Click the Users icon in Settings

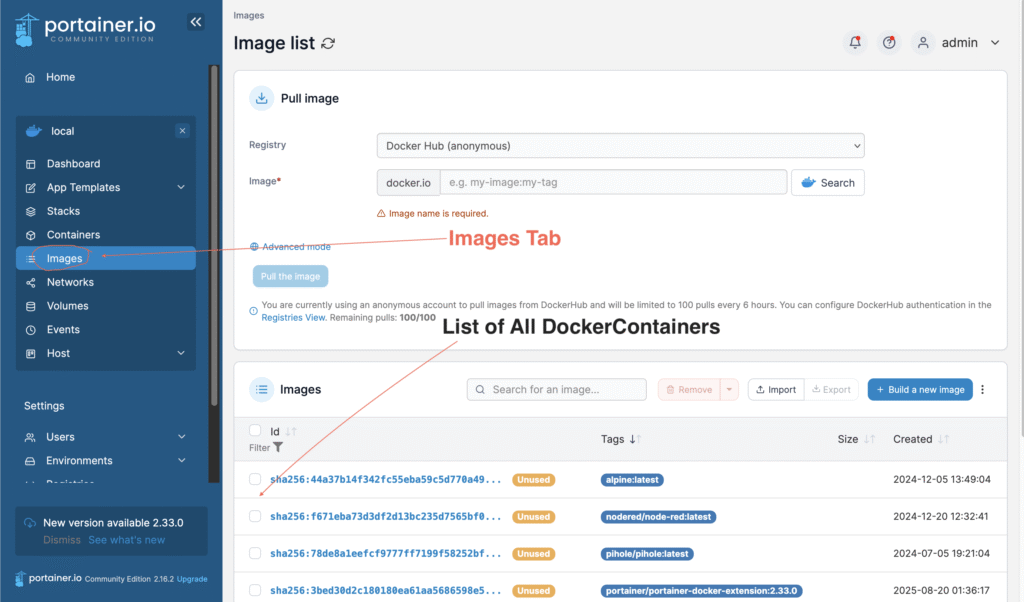click(x=30, y=437)
